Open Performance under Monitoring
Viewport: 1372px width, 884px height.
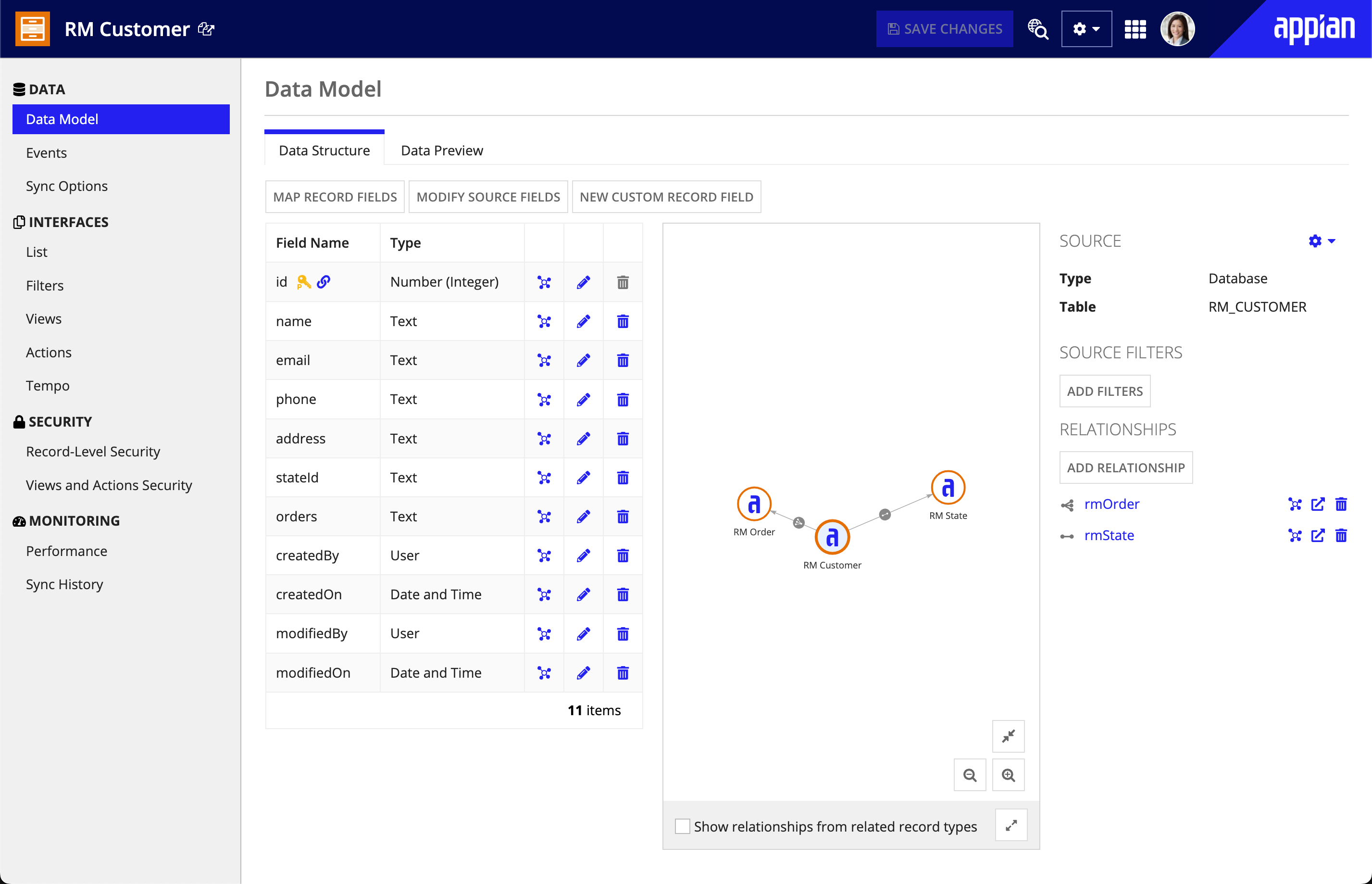pos(66,551)
